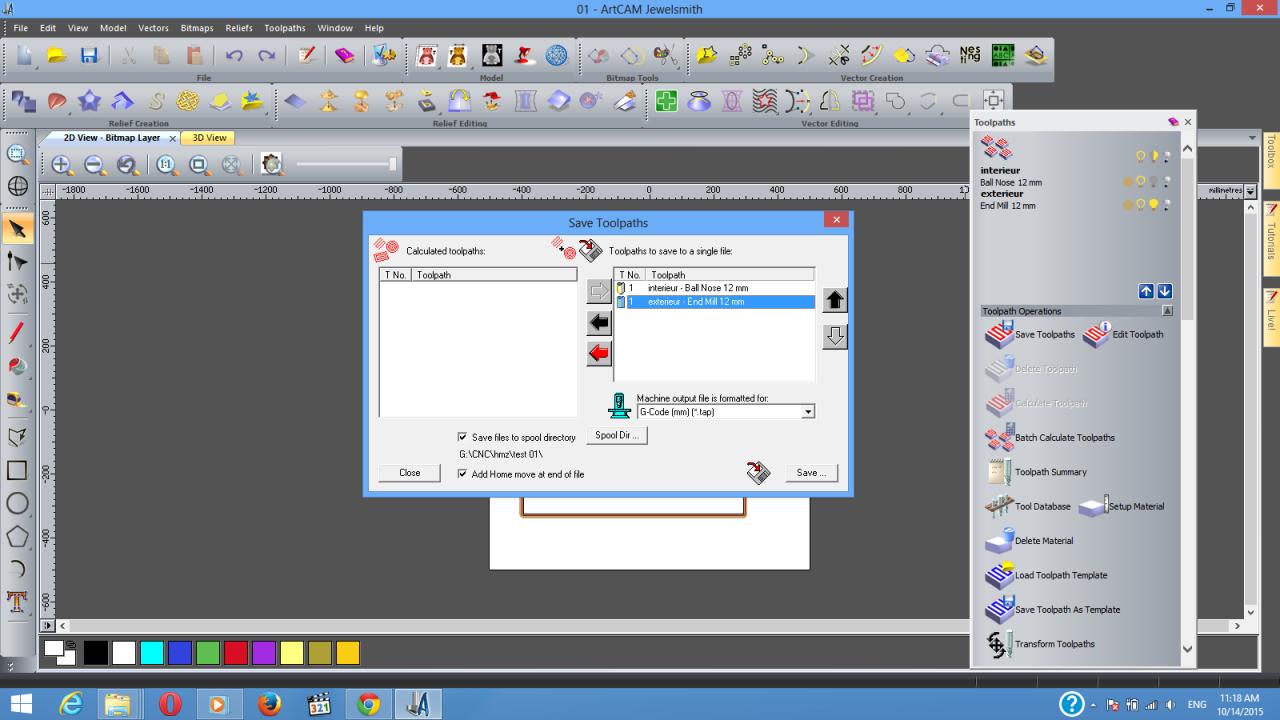
Task: Click the Zoom Out magnifier
Action: [x=94, y=165]
